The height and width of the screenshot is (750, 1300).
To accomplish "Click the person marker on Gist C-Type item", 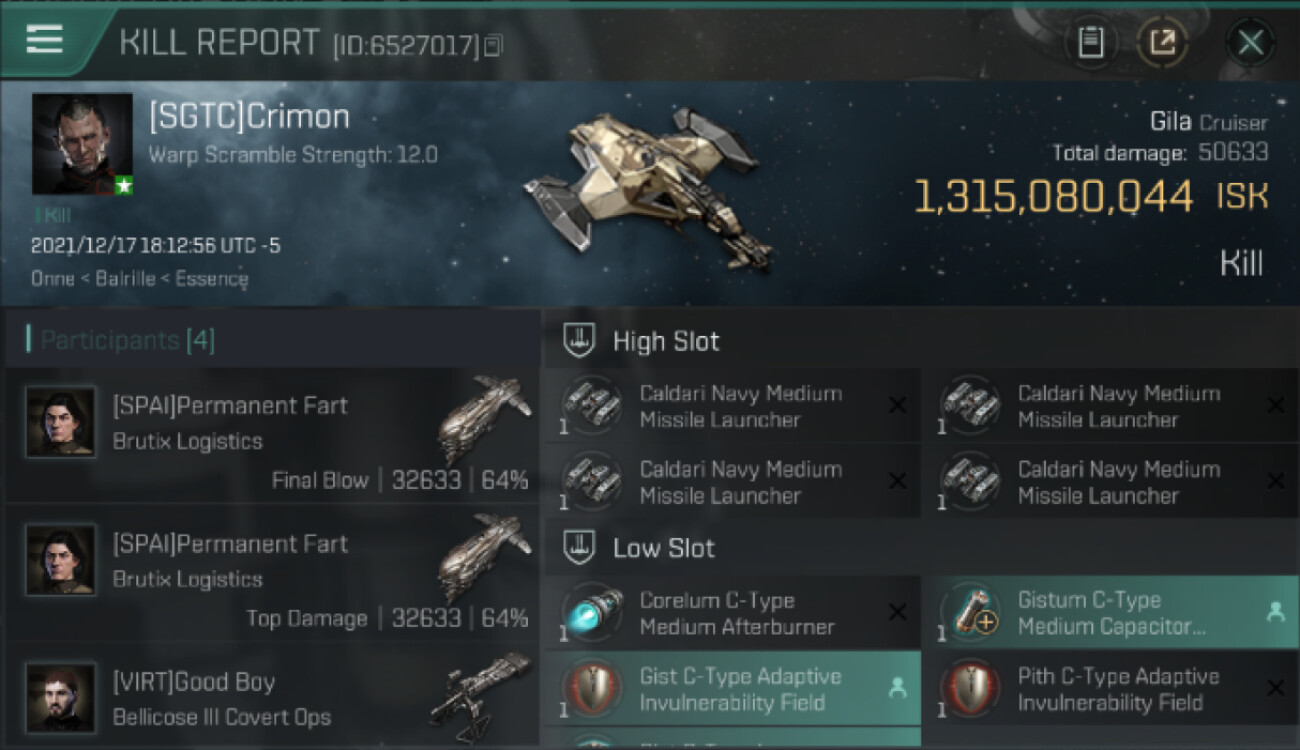I will coord(897,687).
